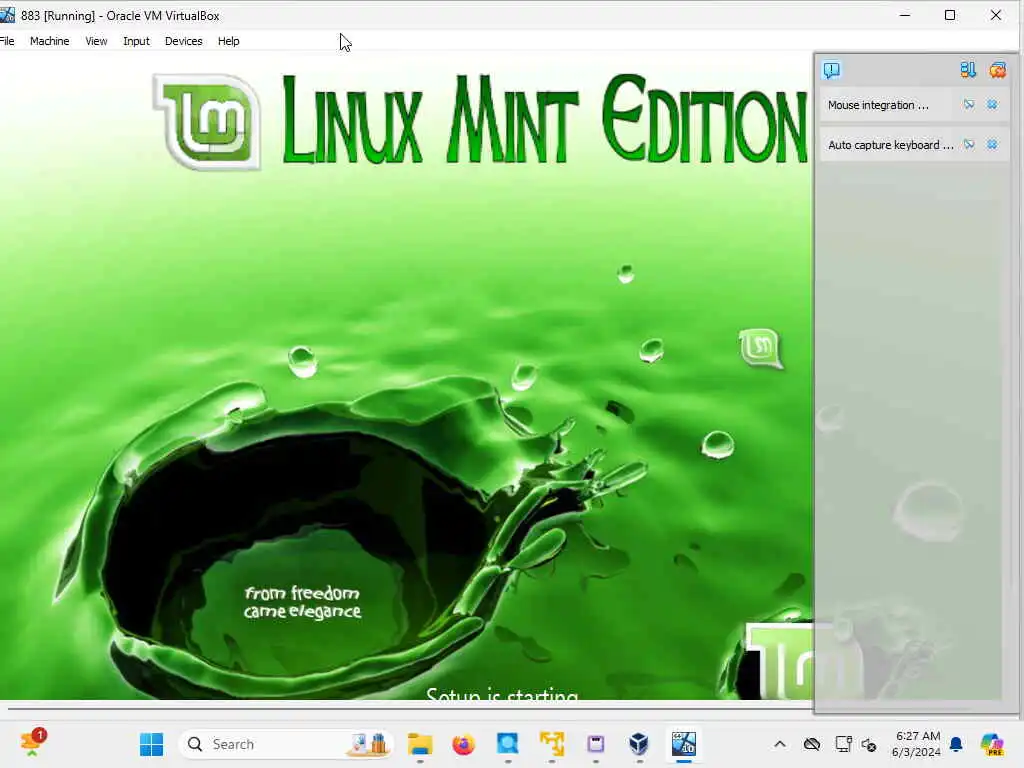Viewport: 1024px width, 768px height.
Task: Dismiss the Auto capture keyboard notification
Action: click(x=992, y=144)
